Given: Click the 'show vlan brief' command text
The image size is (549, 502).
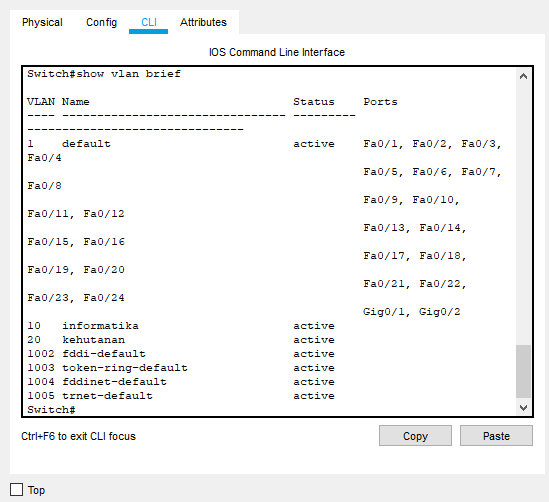Looking at the screenshot, I should [128, 74].
